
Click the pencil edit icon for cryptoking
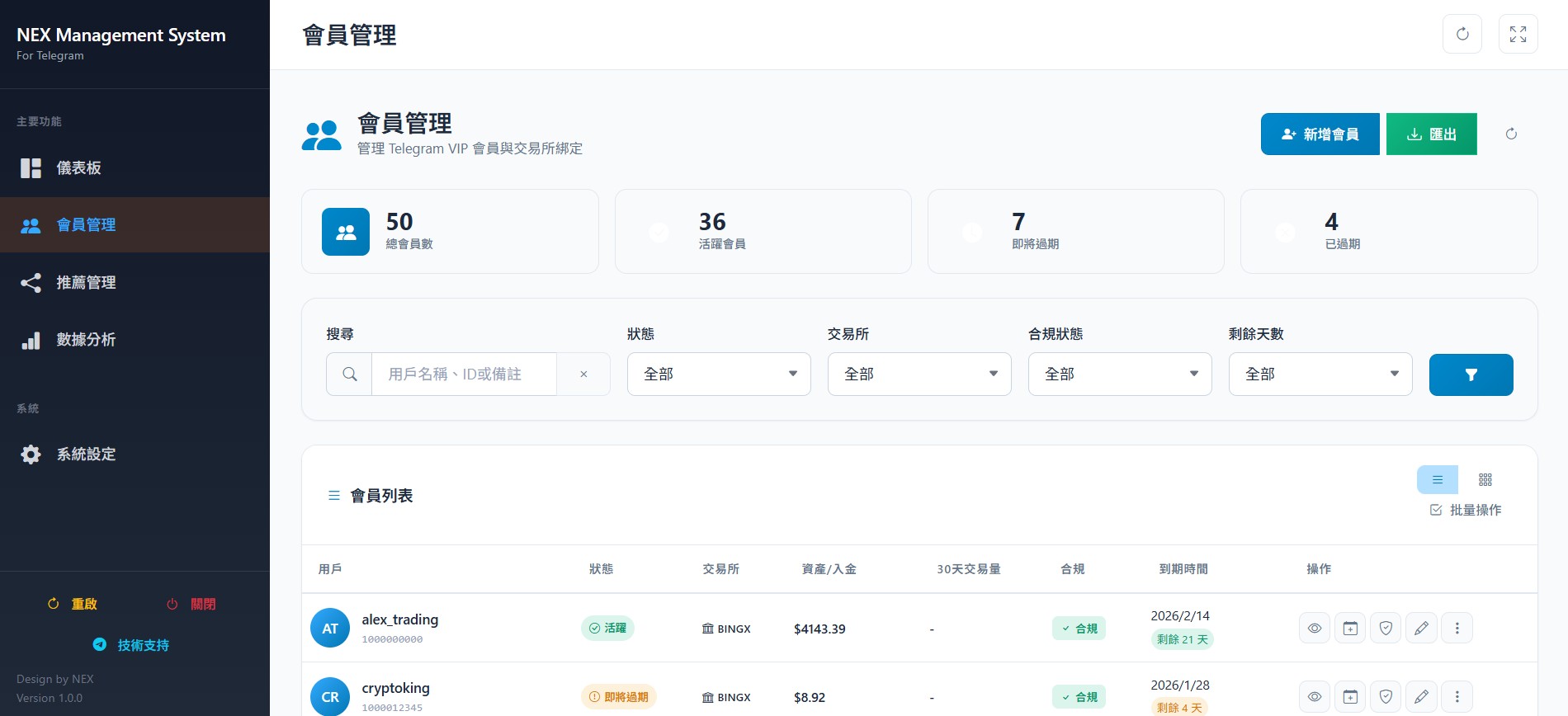pos(1421,697)
